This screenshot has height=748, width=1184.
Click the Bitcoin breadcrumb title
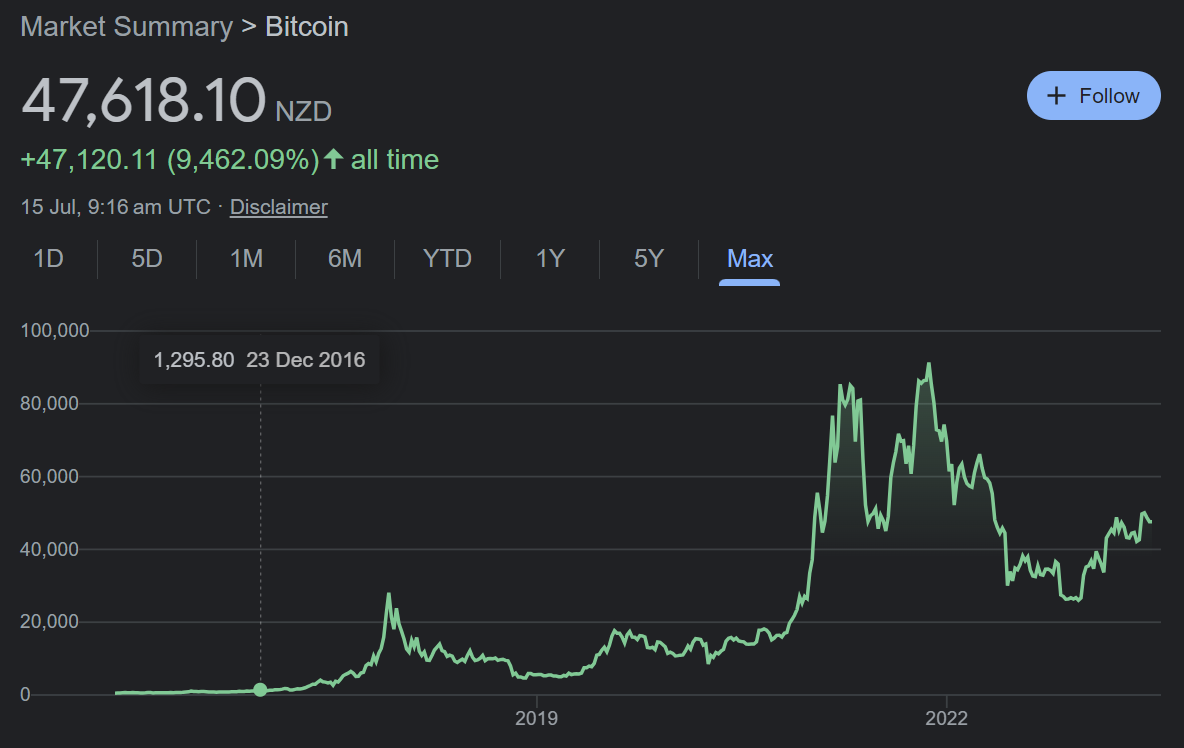point(307,27)
